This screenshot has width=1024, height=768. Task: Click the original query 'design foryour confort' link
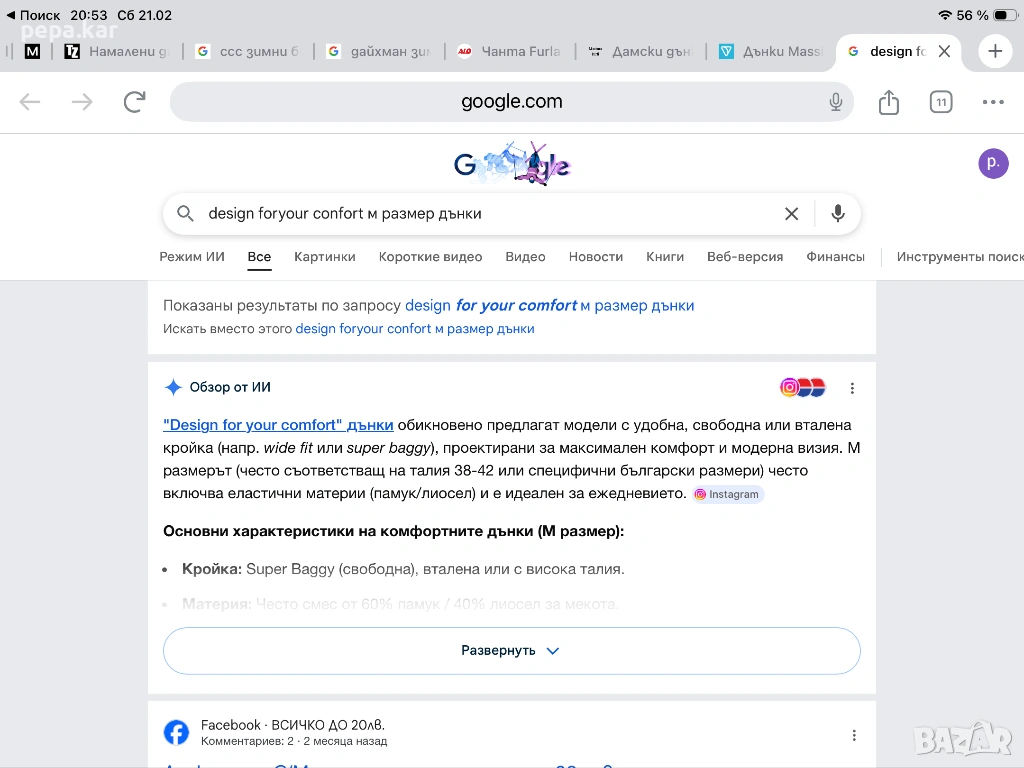(x=415, y=329)
